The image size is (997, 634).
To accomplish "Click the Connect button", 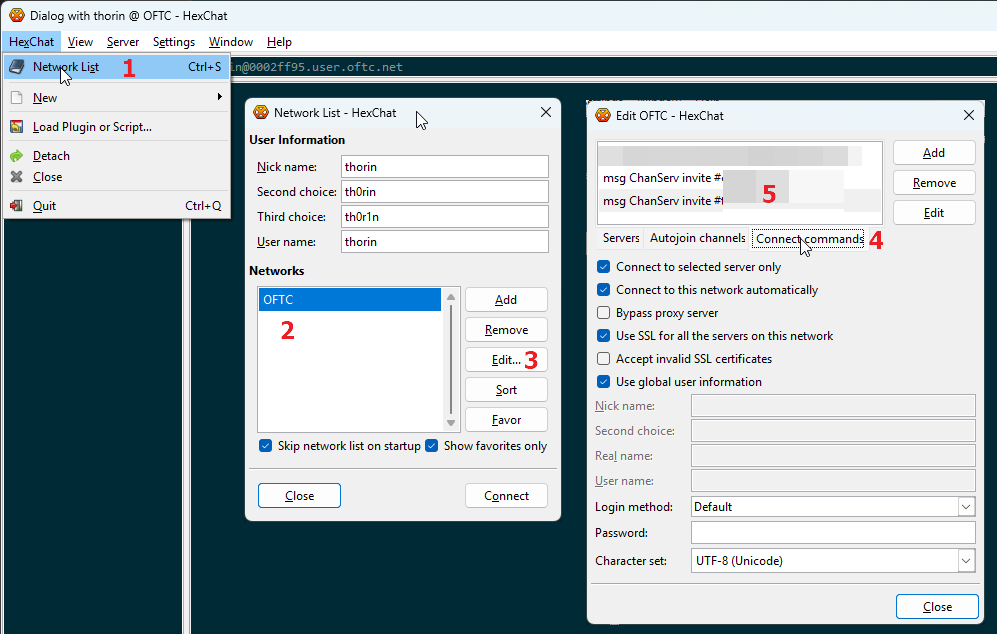I will [506, 496].
